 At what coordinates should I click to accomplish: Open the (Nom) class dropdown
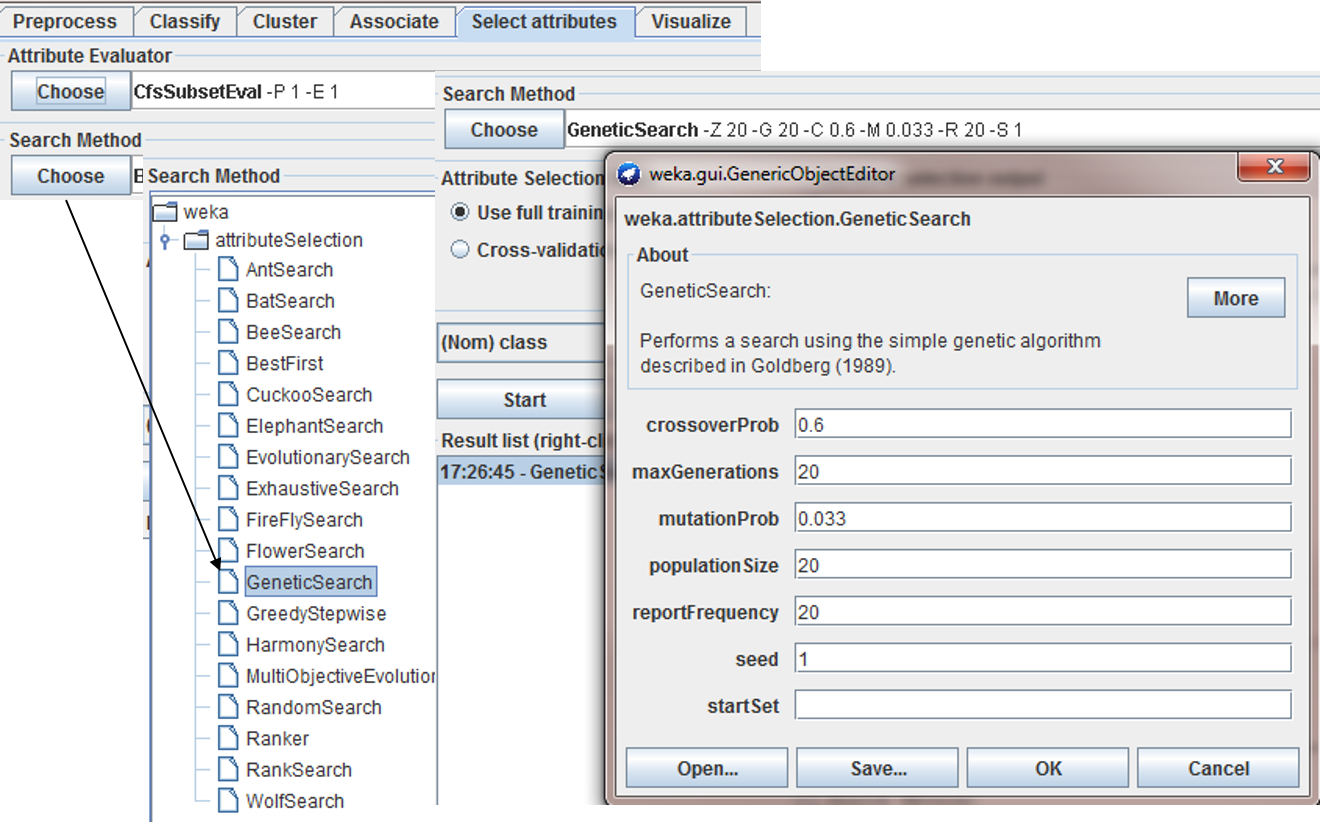(x=521, y=342)
